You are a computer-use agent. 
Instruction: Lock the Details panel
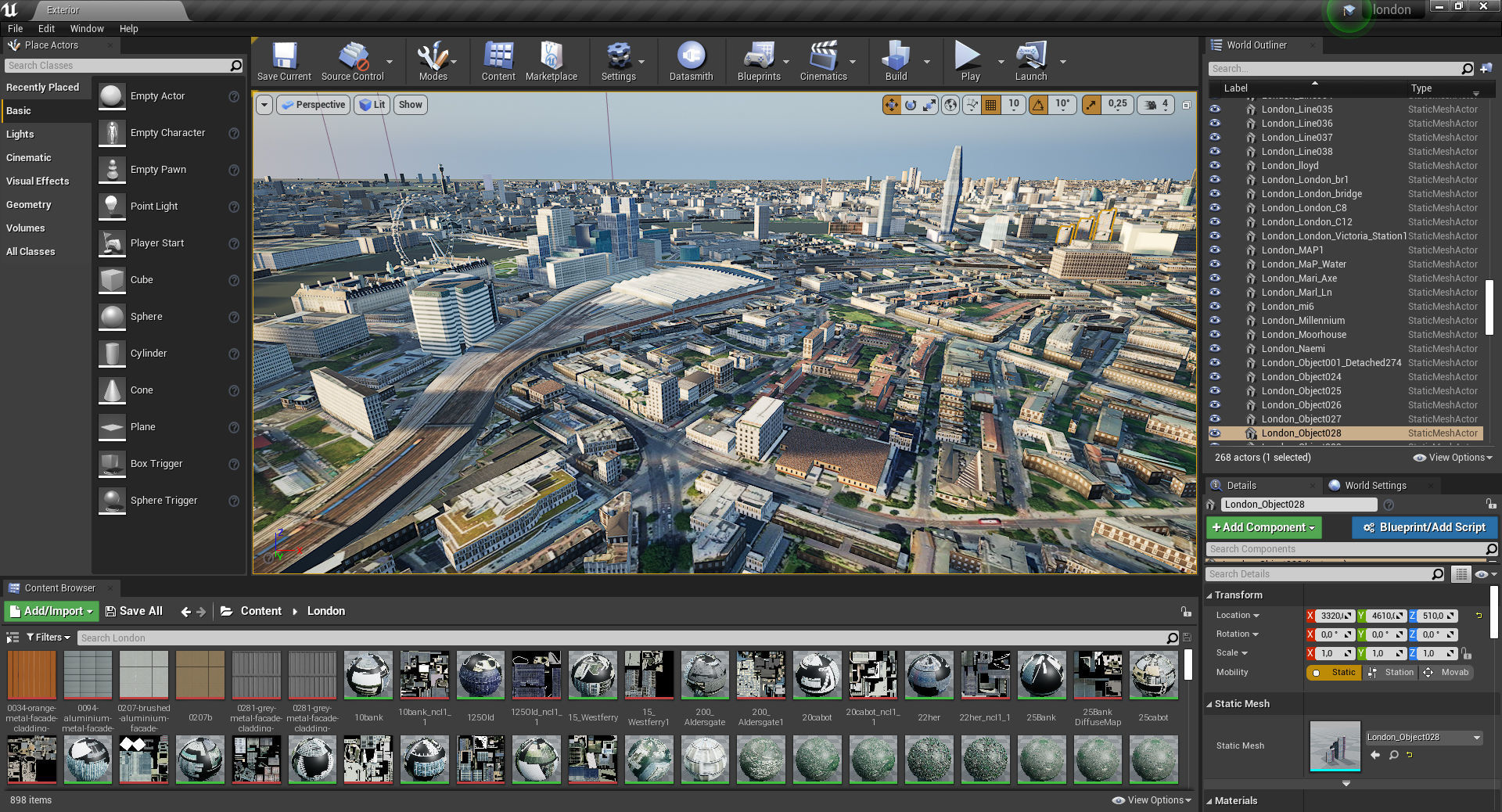tap(1491, 505)
